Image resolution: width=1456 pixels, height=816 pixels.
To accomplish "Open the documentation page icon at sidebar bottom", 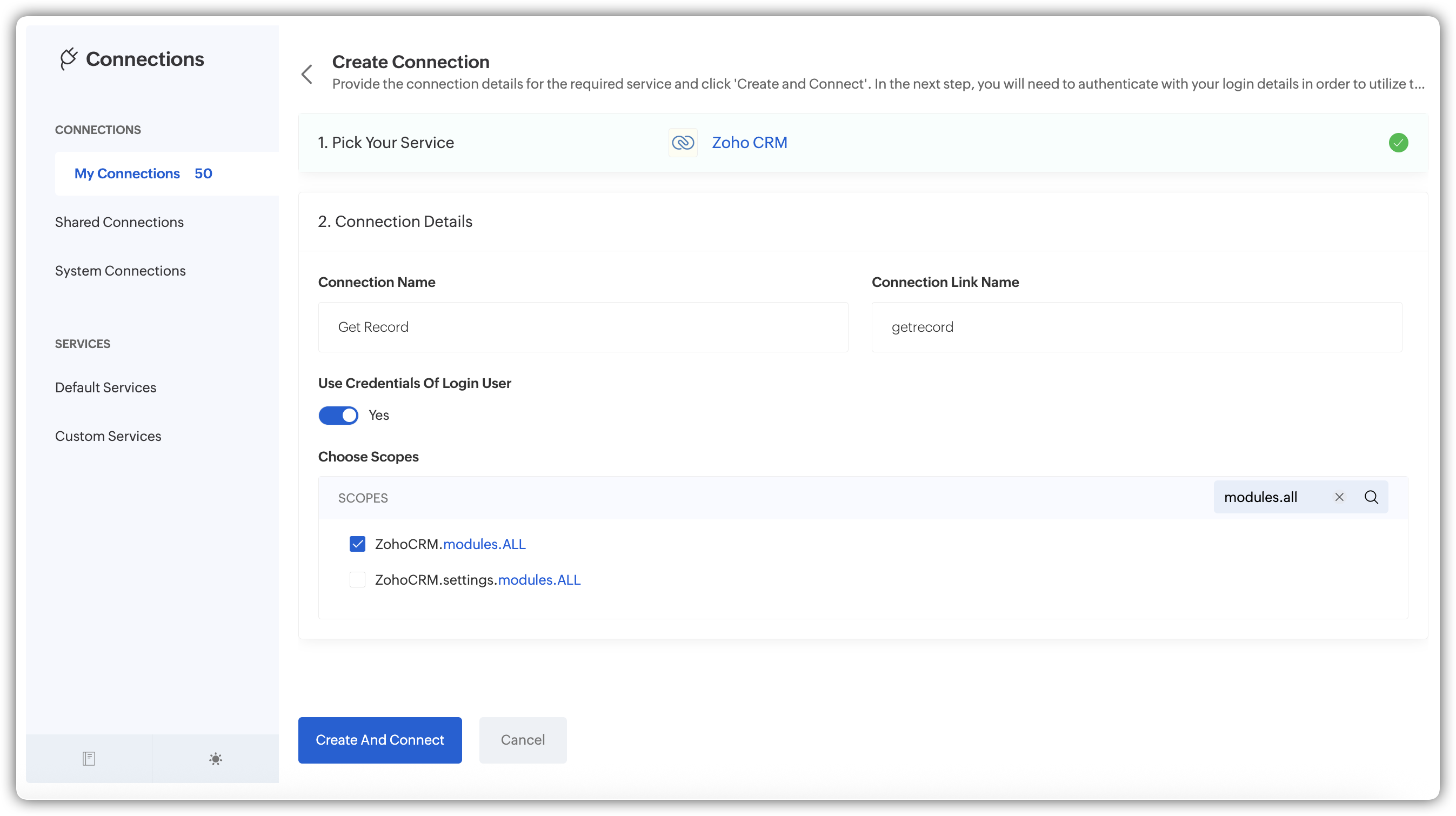I will click(89, 758).
